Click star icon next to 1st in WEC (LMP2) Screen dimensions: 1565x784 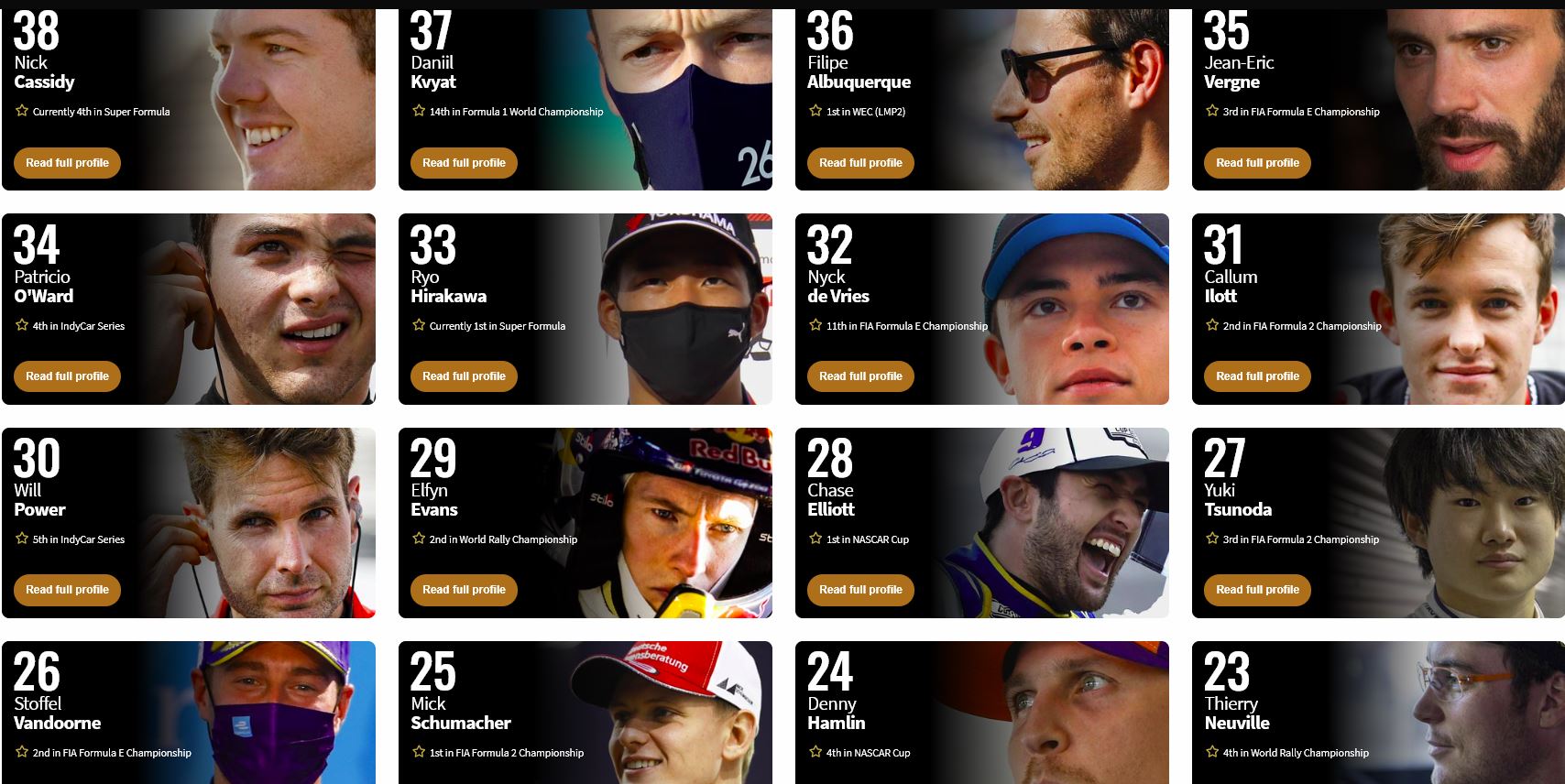(x=815, y=111)
